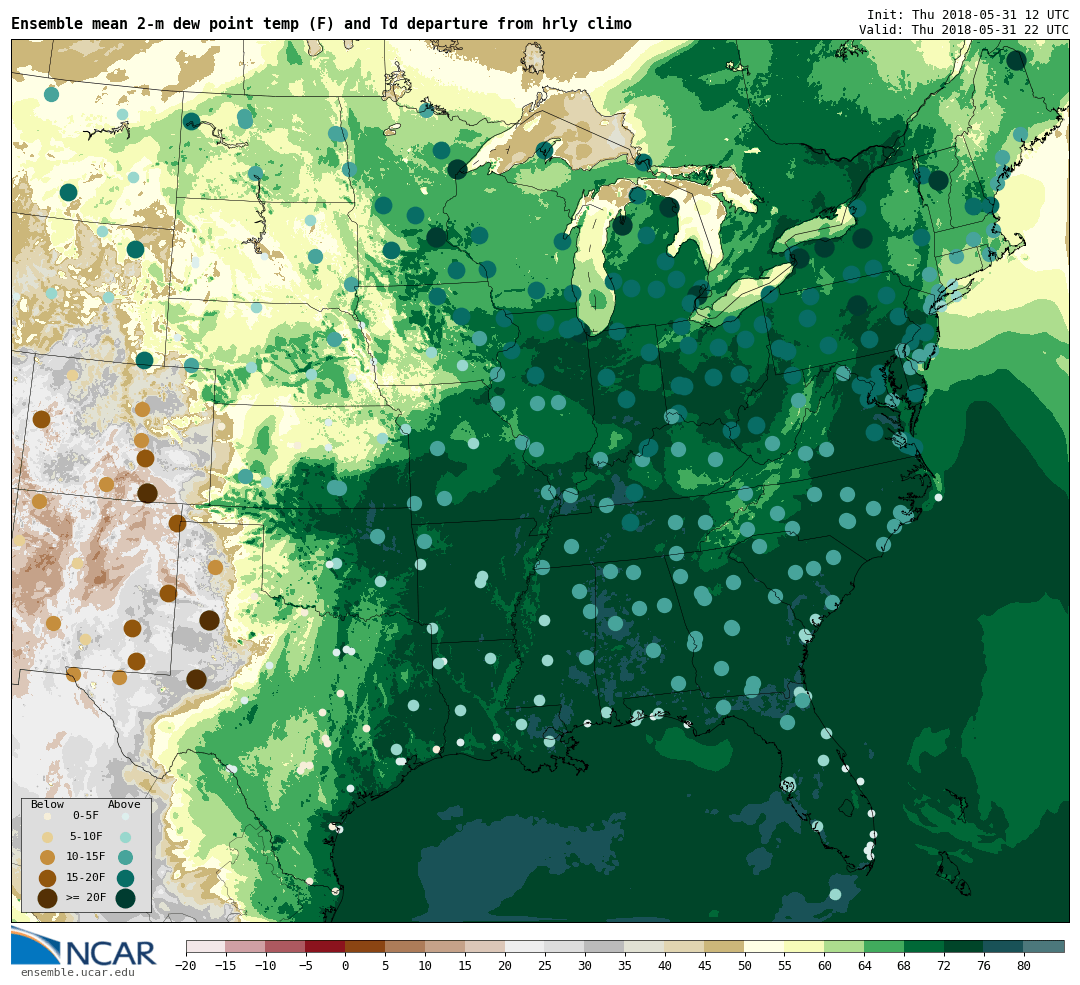The width and height of the screenshot is (1080, 985).
Task: Click the '45' colorbar tick label
Action: point(705,966)
